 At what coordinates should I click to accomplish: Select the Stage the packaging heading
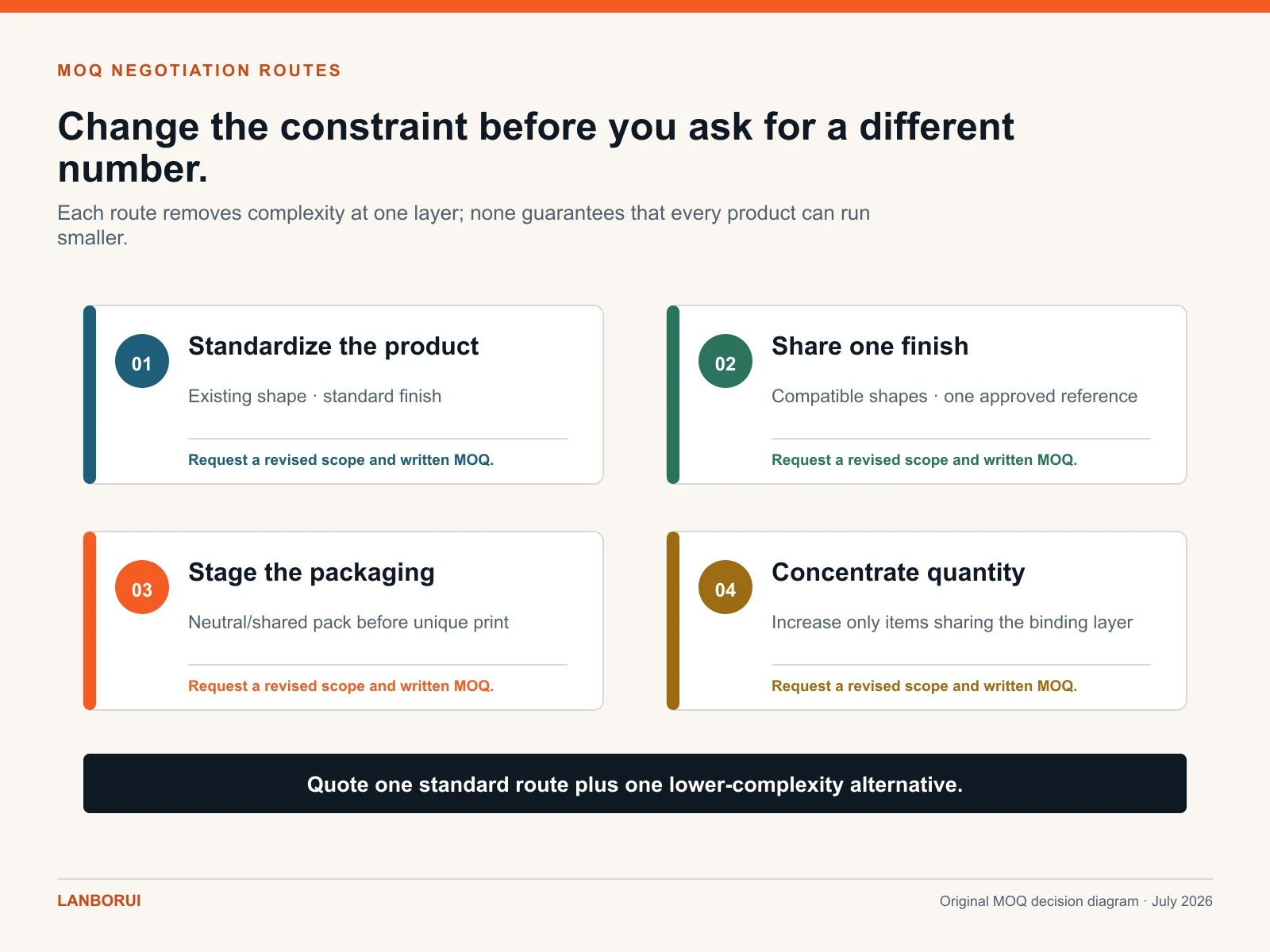point(311,573)
